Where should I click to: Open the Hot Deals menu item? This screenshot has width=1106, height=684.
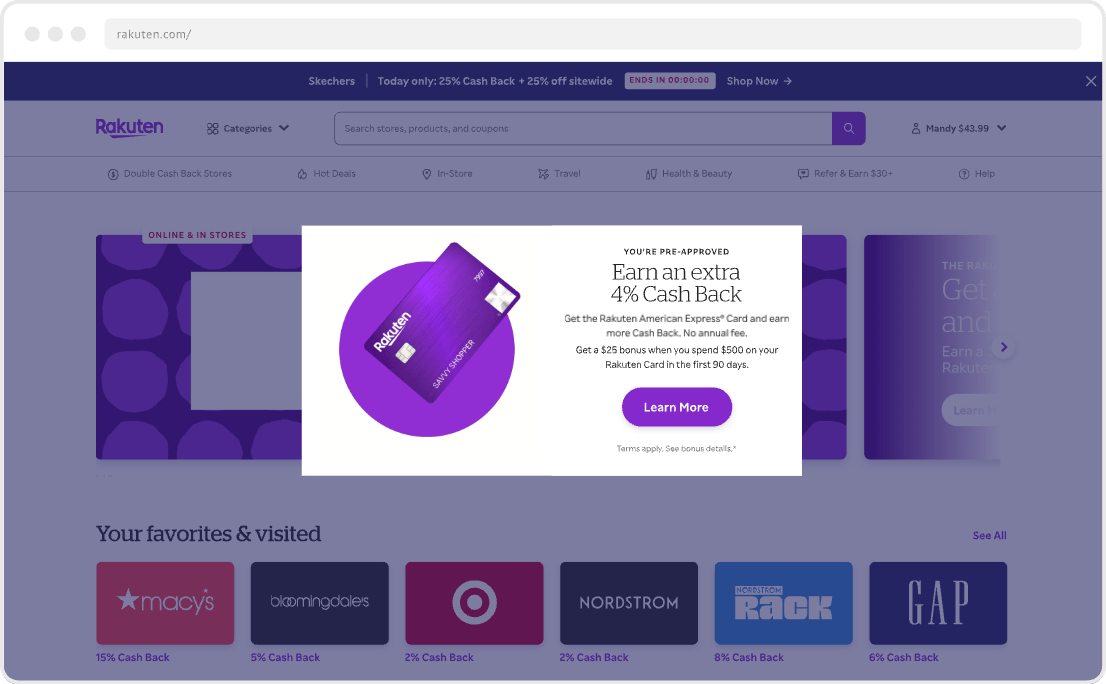pos(327,173)
